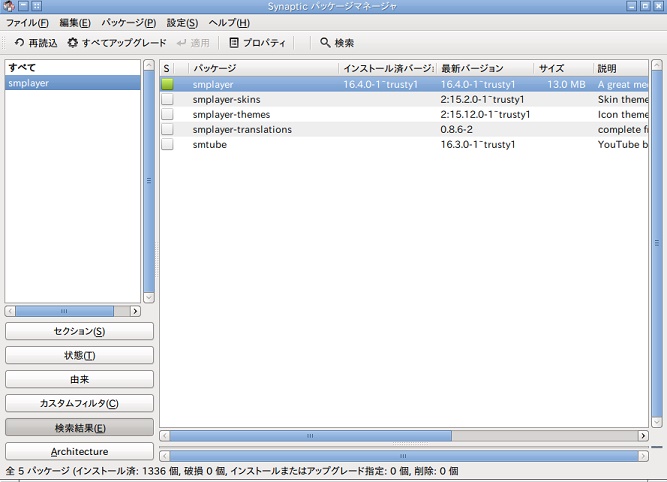Sort by the インストール済バージョン column header
The width and height of the screenshot is (667, 482).
tap(388, 68)
